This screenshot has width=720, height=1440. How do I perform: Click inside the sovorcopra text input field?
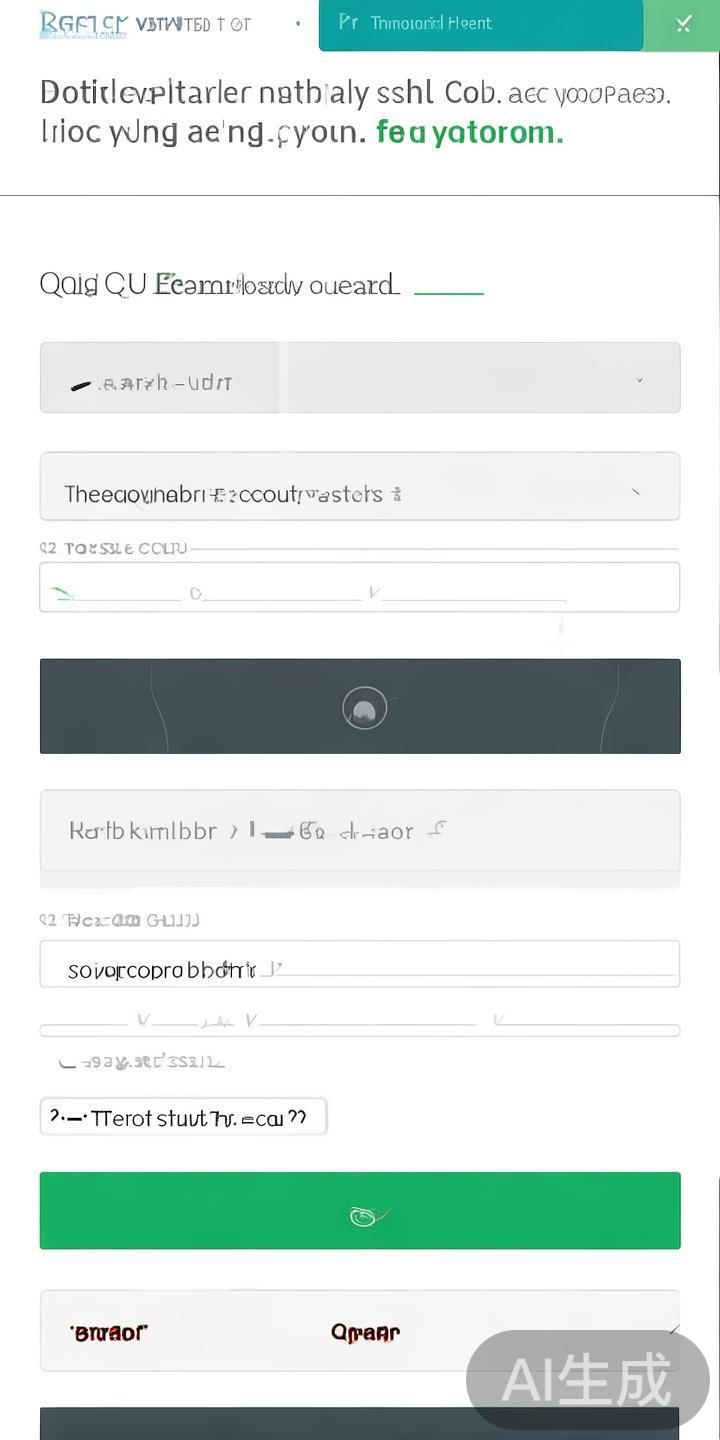coord(360,963)
